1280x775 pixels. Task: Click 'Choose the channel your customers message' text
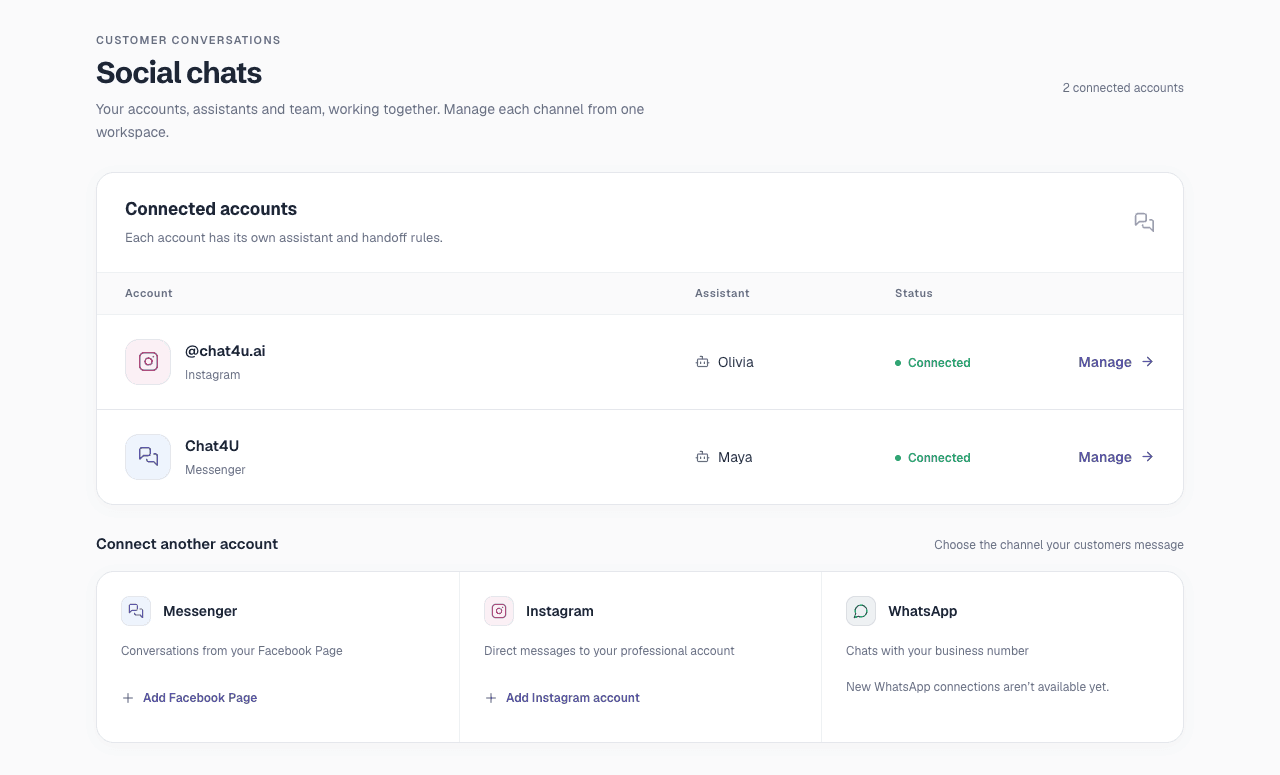[1059, 545]
